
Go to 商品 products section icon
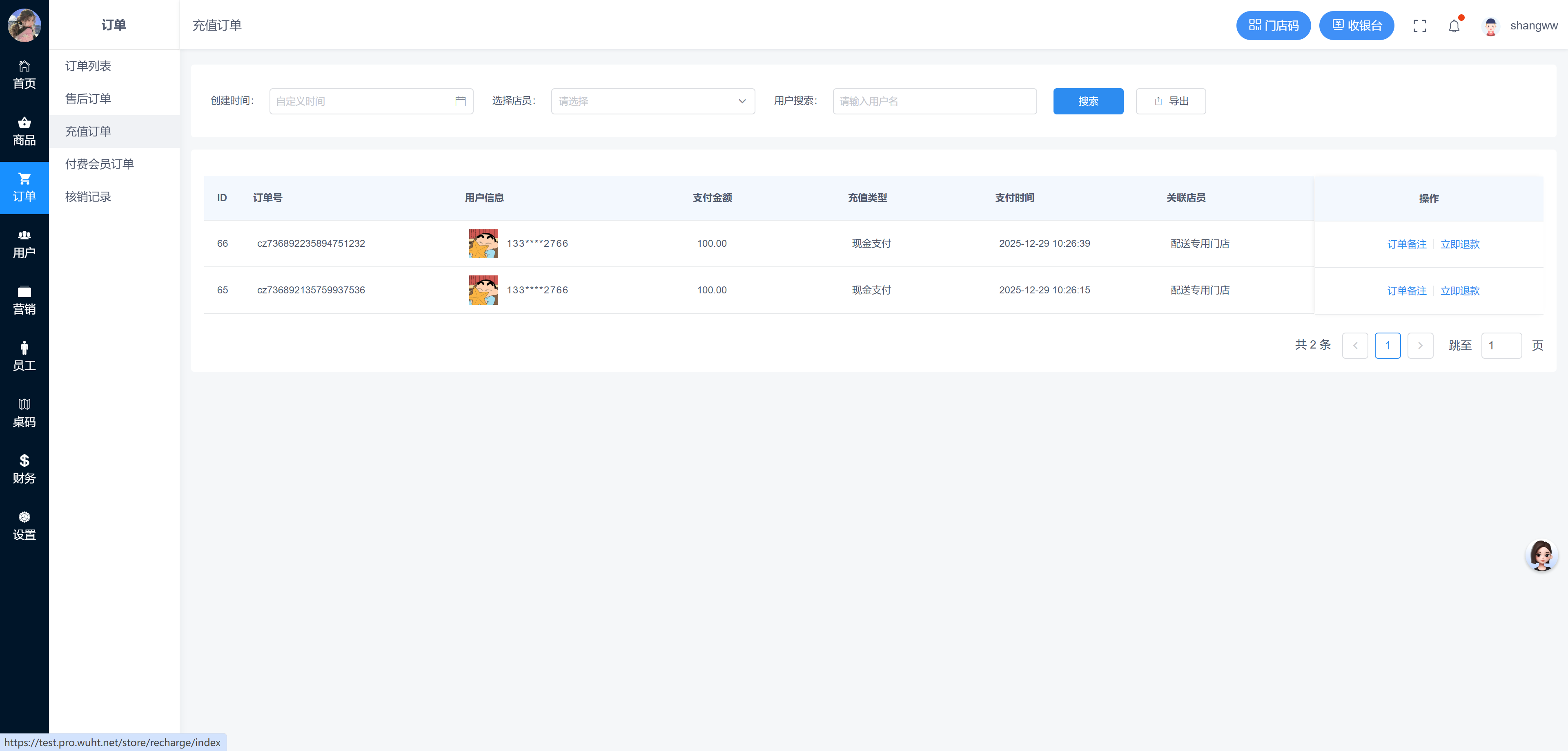pyautogui.click(x=24, y=131)
